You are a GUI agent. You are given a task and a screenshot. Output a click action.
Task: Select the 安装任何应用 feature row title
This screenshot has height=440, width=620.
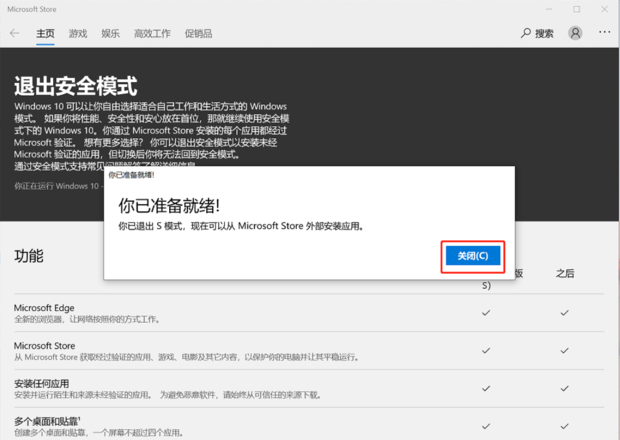42,383
